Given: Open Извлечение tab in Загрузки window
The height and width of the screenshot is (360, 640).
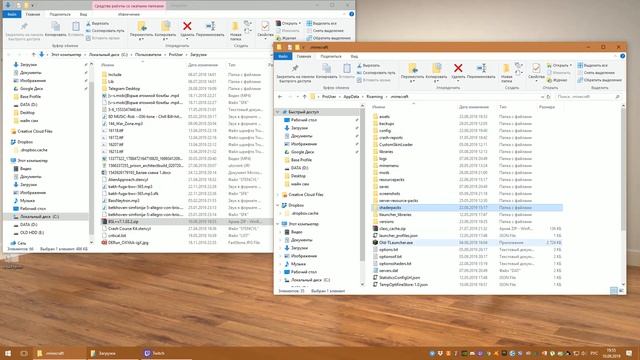Looking at the screenshot, I should 129,14.
